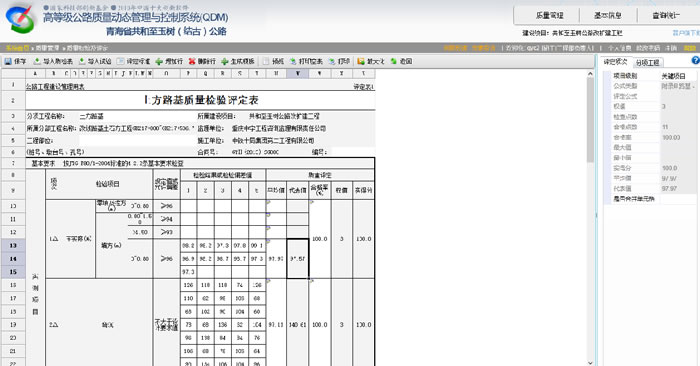The image size is (700, 366).
Task: Click the sheet title 土方路基质量检验评定表
Action: tap(201, 100)
